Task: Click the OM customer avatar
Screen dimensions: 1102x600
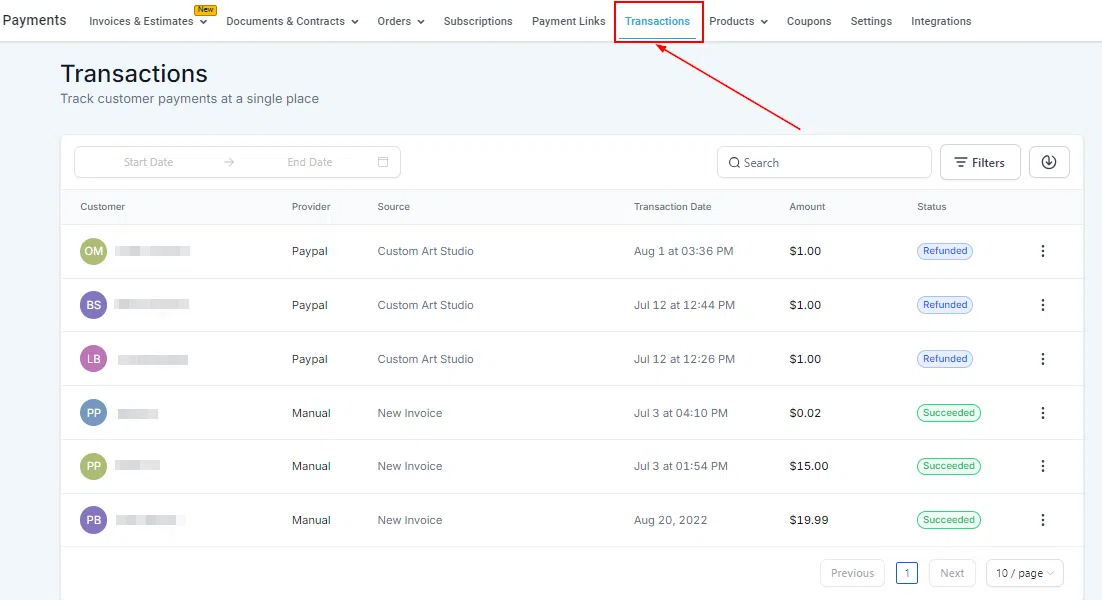Action: (x=93, y=251)
